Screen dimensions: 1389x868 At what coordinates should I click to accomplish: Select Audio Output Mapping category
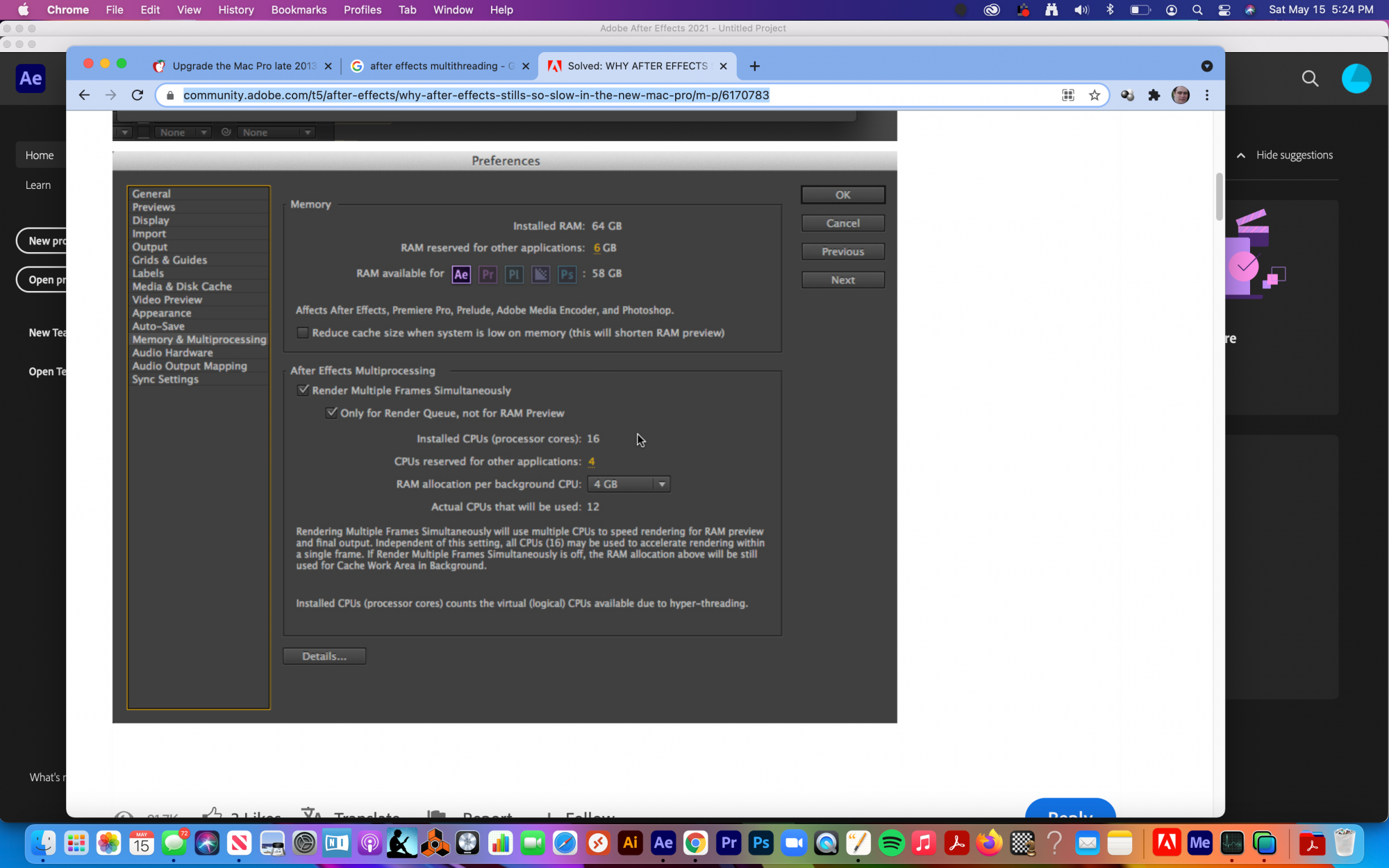pyautogui.click(x=199, y=366)
